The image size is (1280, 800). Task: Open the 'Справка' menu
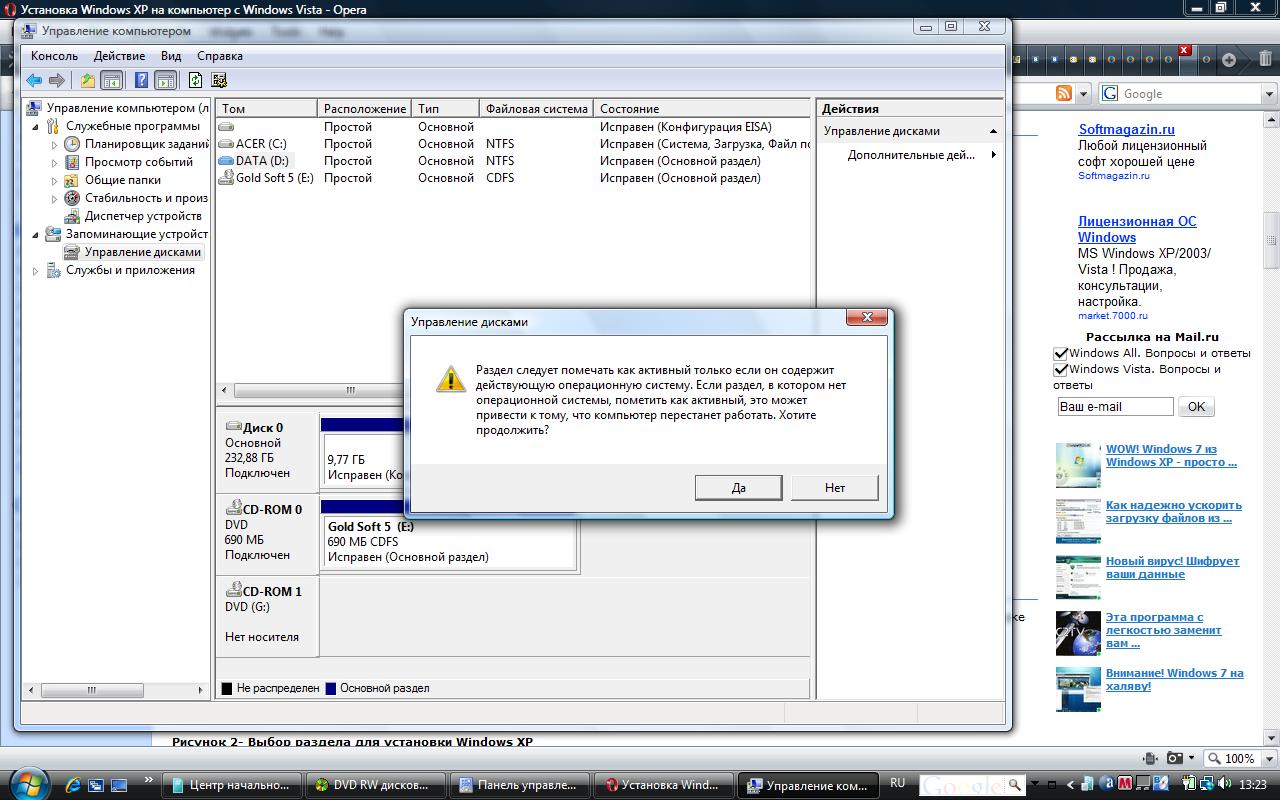220,56
